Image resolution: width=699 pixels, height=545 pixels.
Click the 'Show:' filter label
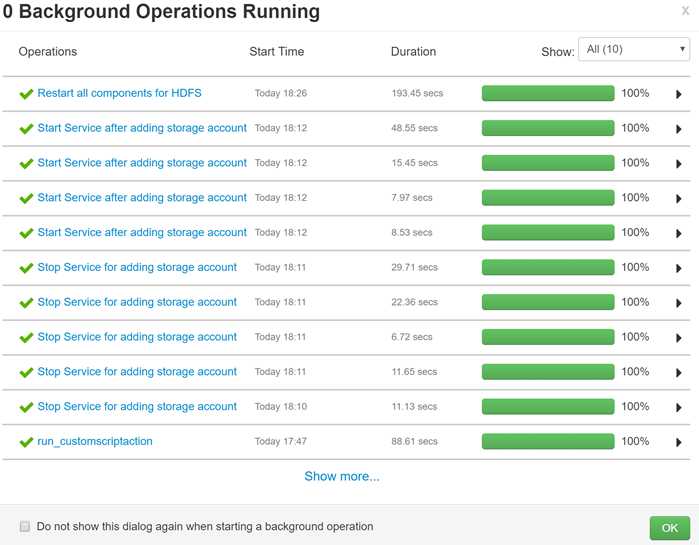(558, 52)
